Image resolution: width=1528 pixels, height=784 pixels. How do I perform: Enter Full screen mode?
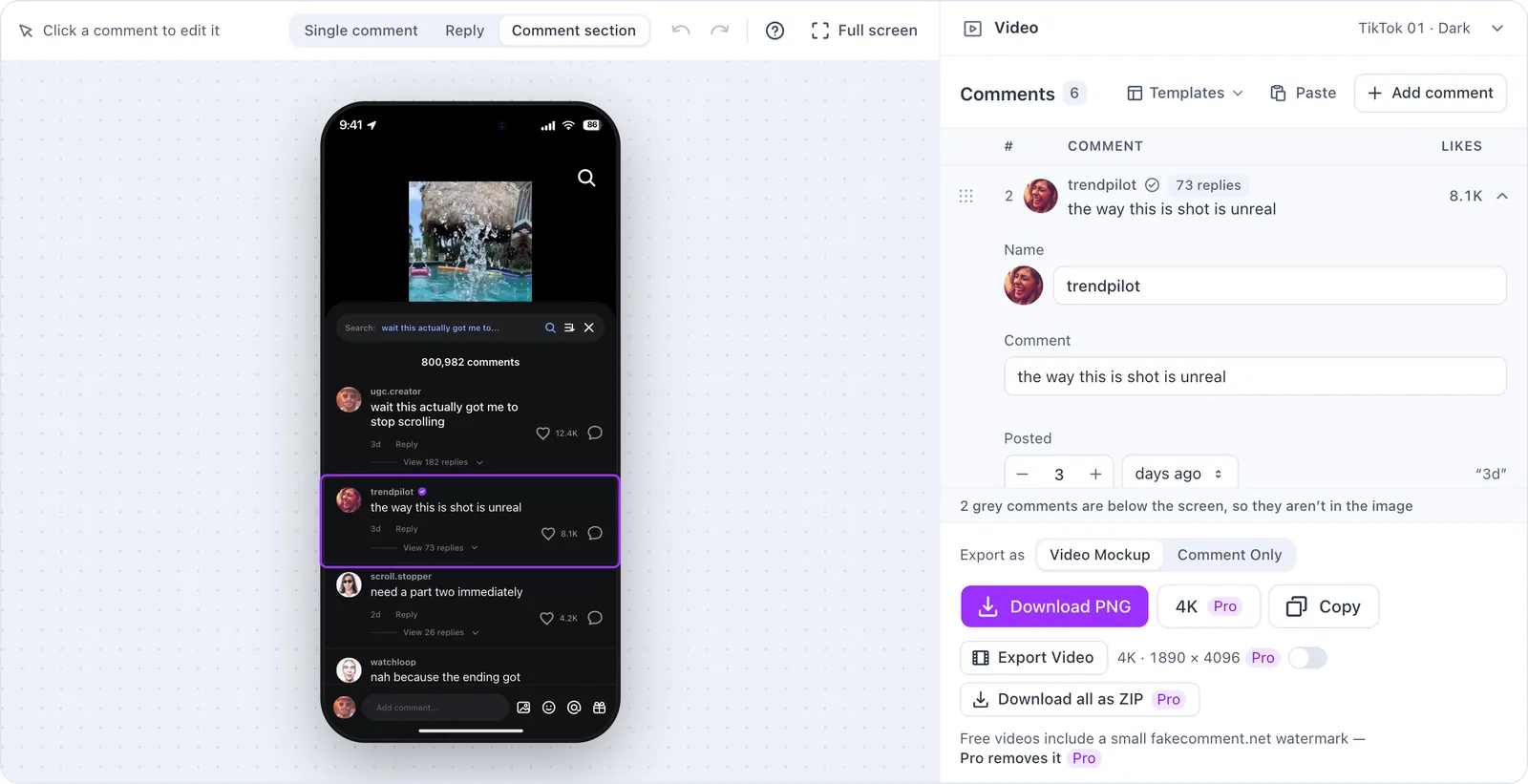[864, 31]
